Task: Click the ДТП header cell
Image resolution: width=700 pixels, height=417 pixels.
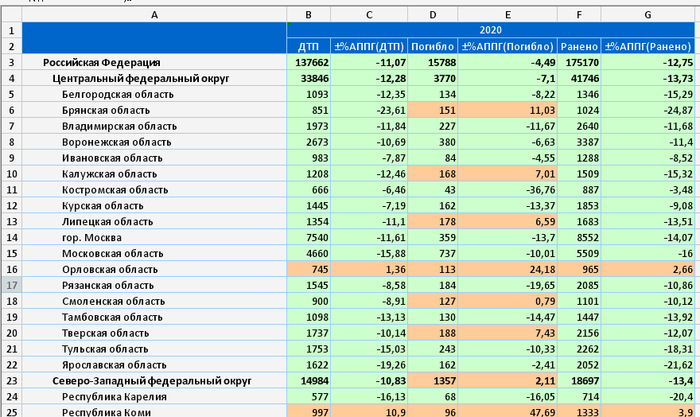Action: point(309,47)
